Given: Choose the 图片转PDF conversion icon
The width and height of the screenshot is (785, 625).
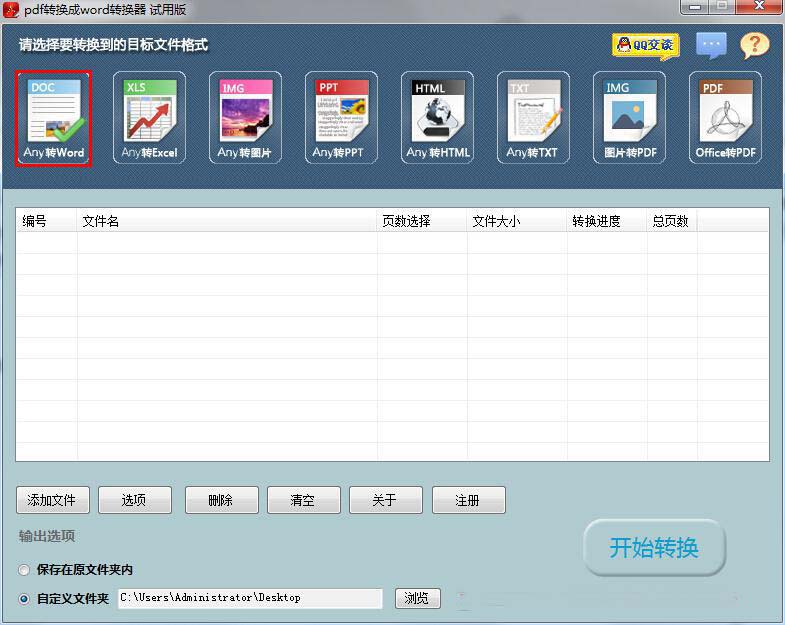Looking at the screenshot, I should pos(629,118).
